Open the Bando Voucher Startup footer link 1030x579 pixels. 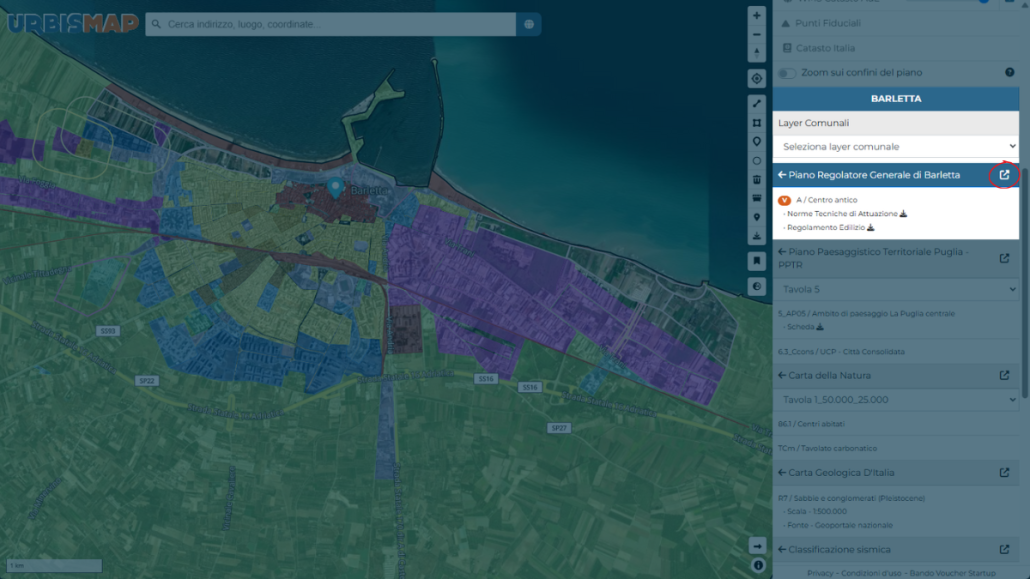(x=952, y=573)
